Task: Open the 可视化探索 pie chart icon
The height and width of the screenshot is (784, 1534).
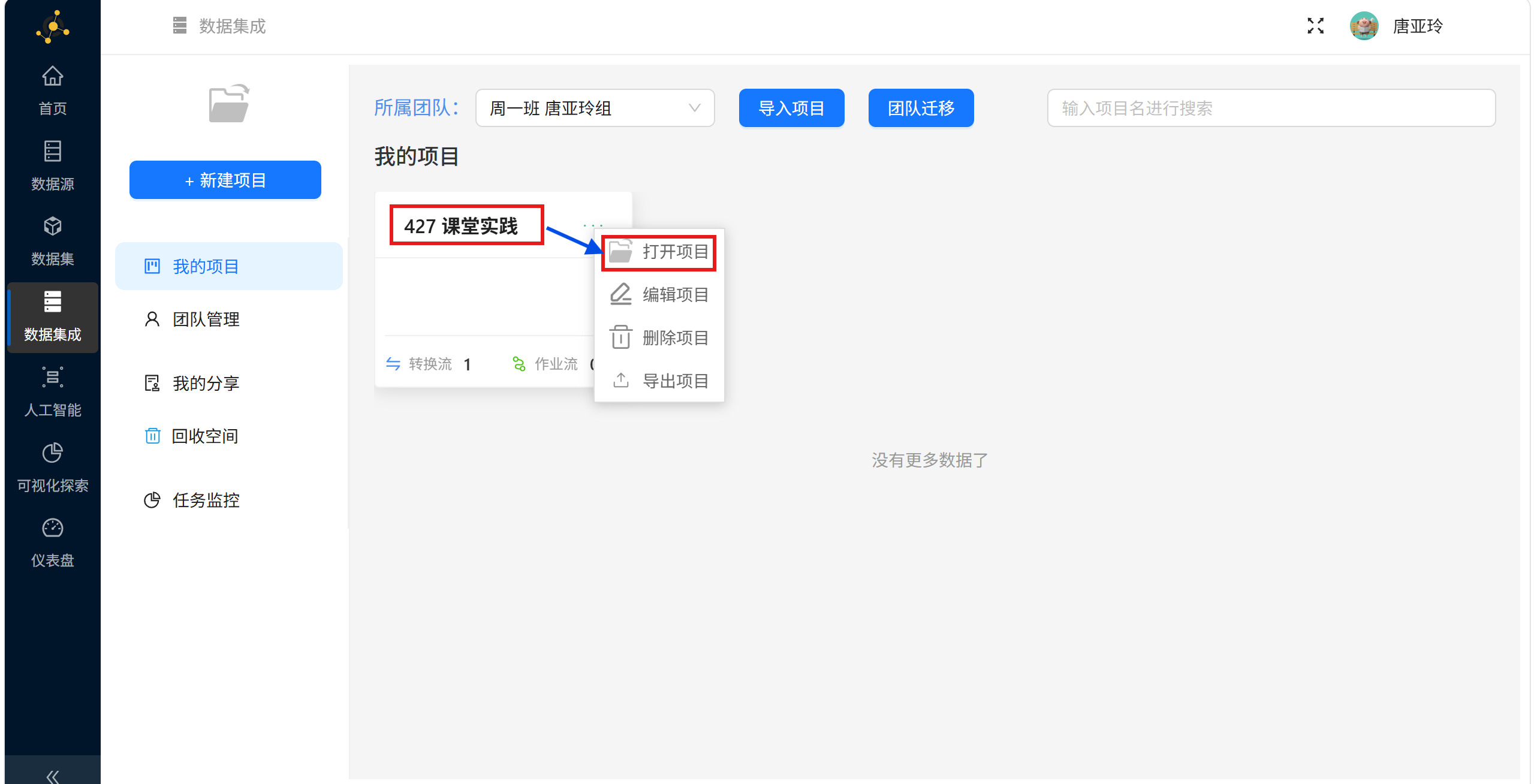Action: click(x=52, y=453)
